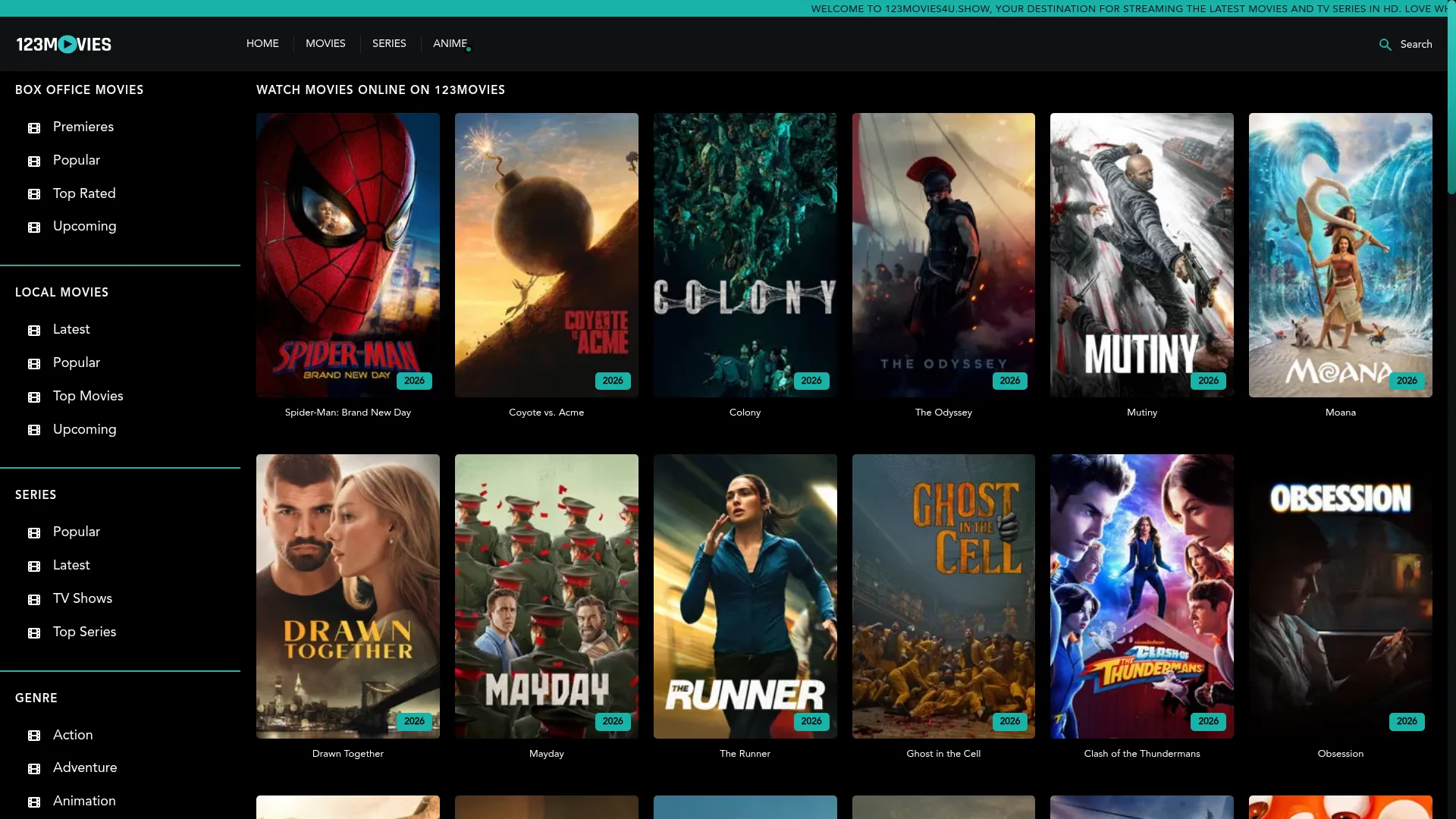Screen dimensions: 1456x819
Task: Click the 'Colony' title text
Action: coord(745,413)
